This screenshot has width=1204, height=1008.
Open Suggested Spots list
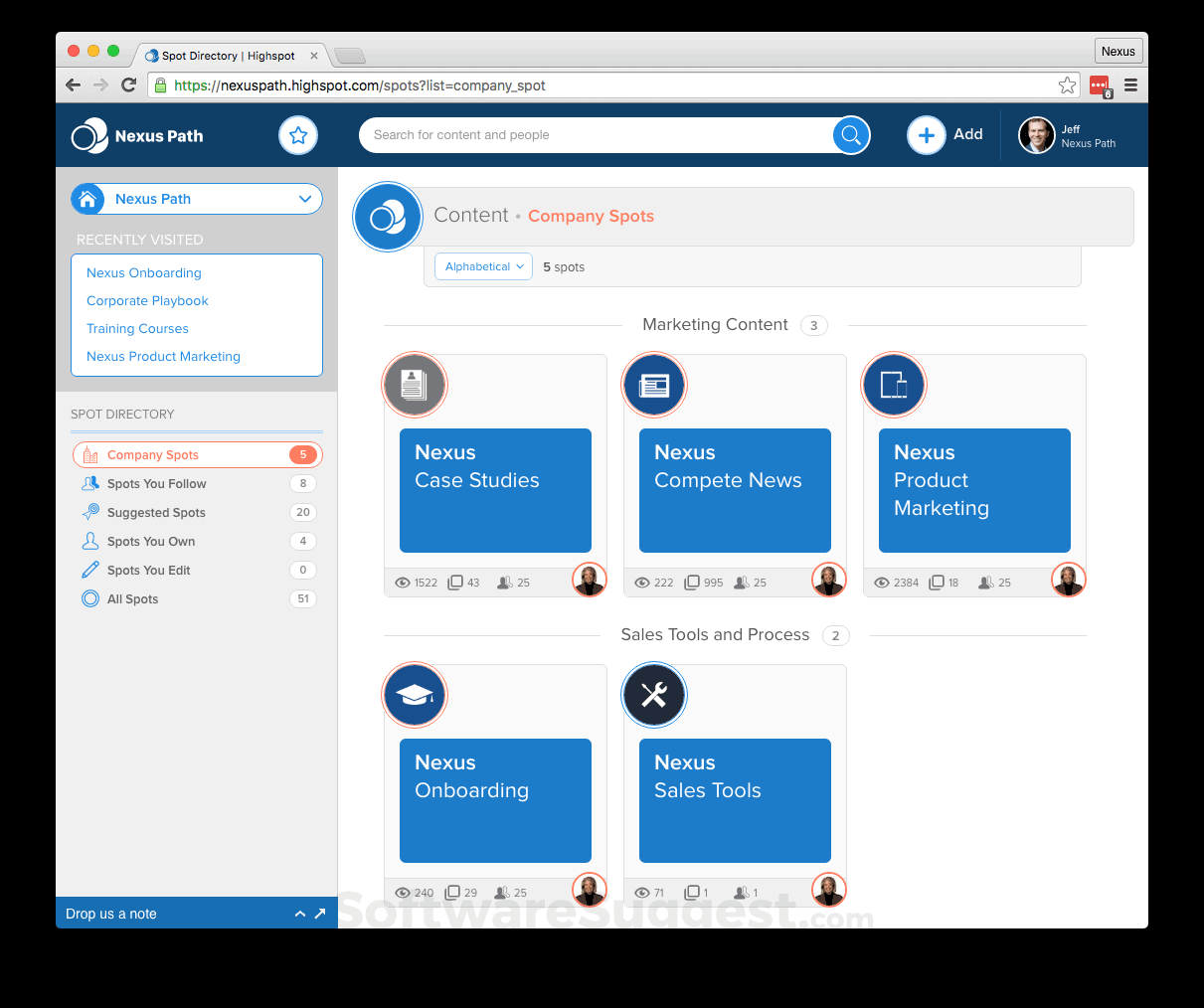point(156,513)
